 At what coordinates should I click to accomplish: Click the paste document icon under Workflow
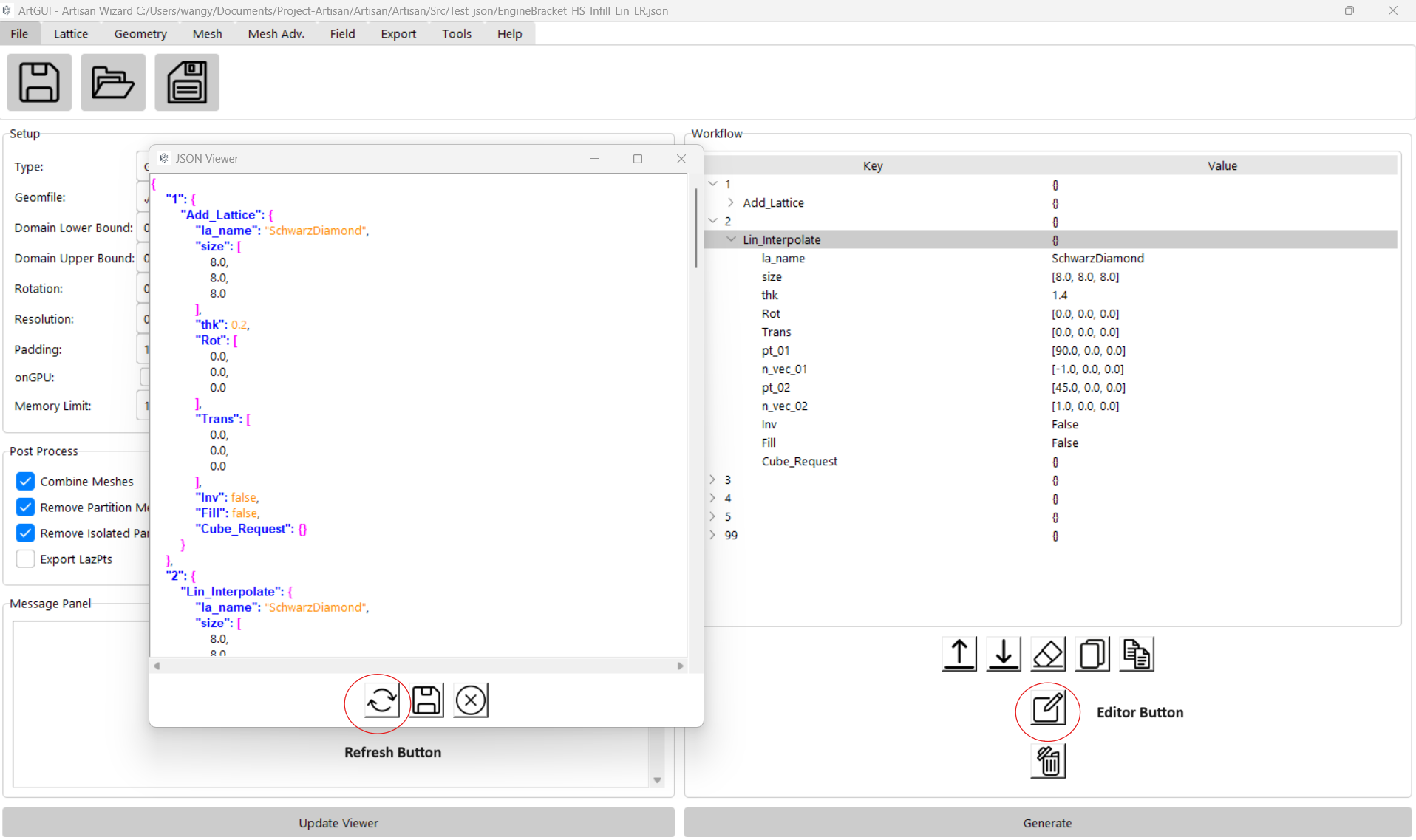click(x=1137, y=654)
